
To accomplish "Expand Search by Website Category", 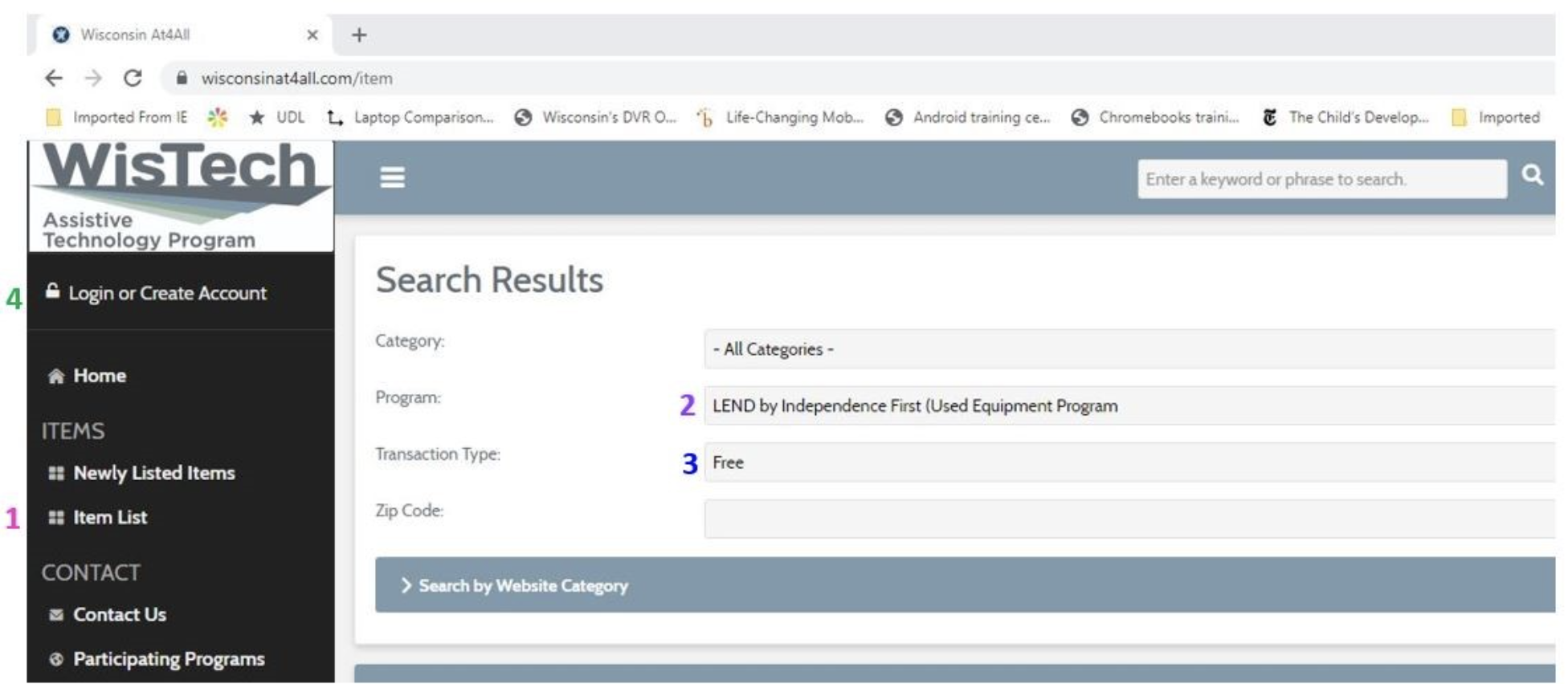I will [x=965, y=585].
